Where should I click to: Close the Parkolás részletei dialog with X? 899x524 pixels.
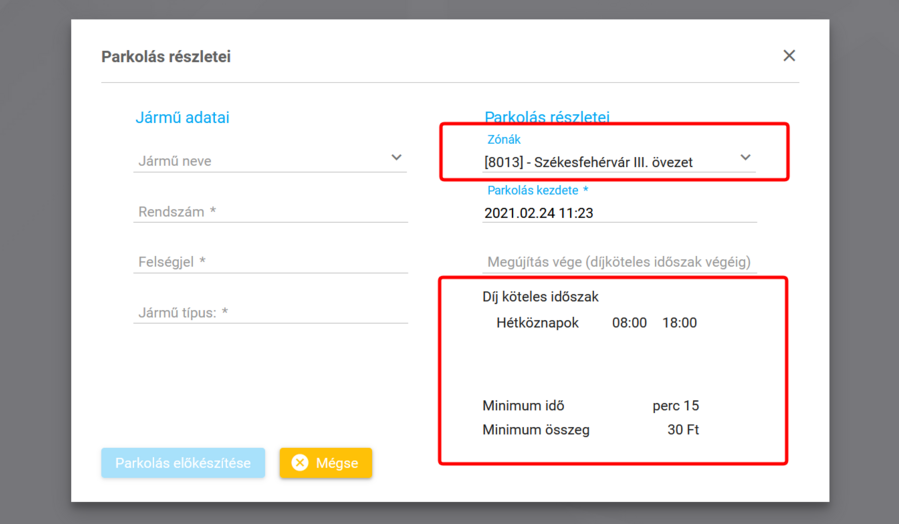(x=789, y=56)
